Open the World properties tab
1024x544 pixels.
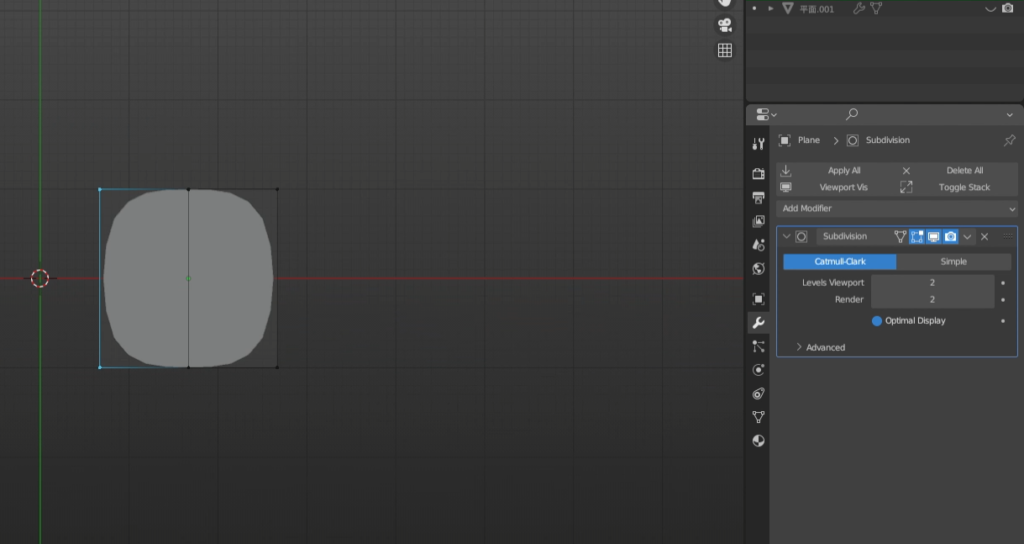[x=758, y=268]
